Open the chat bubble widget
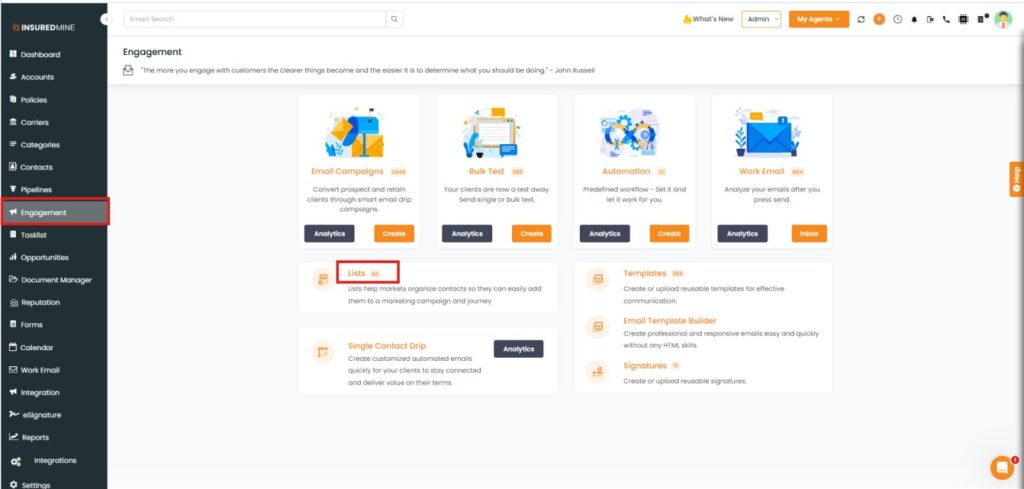 point(1001,467)
